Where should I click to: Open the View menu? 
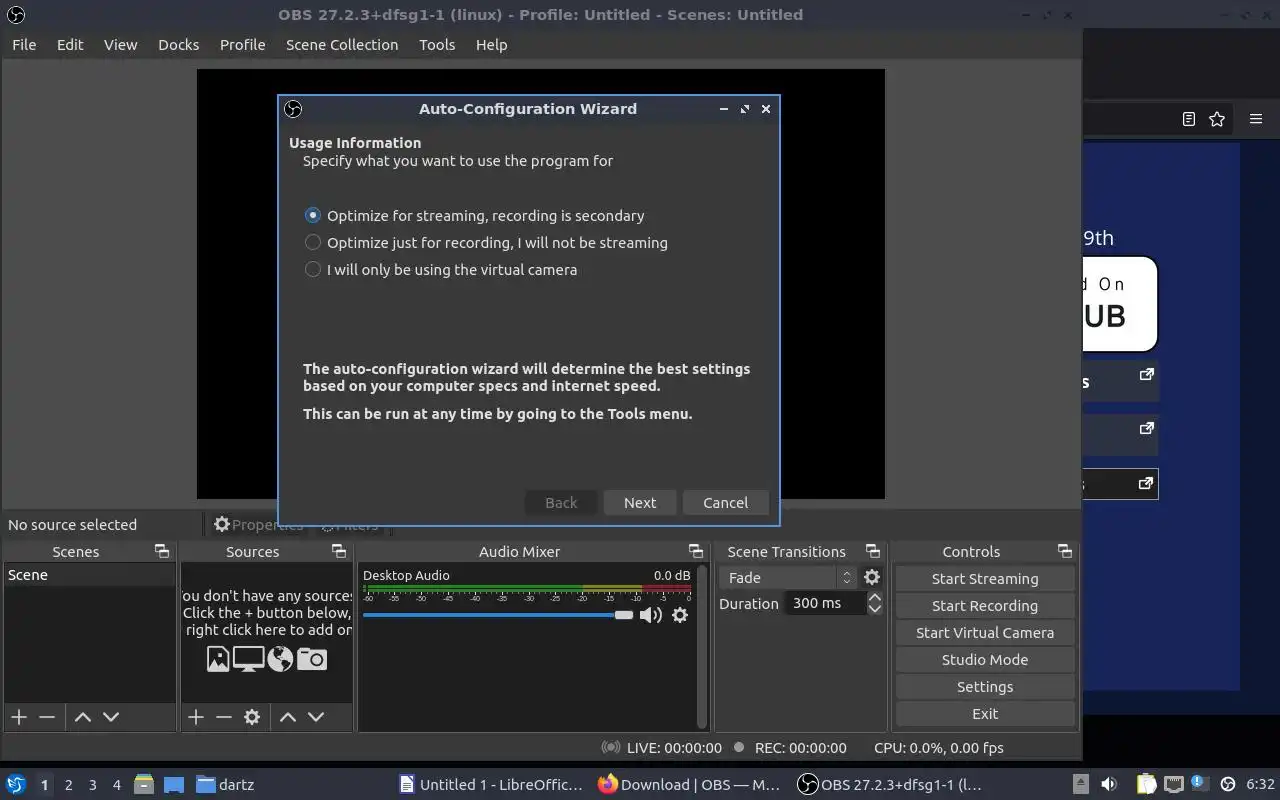click(x=120, y=44)
